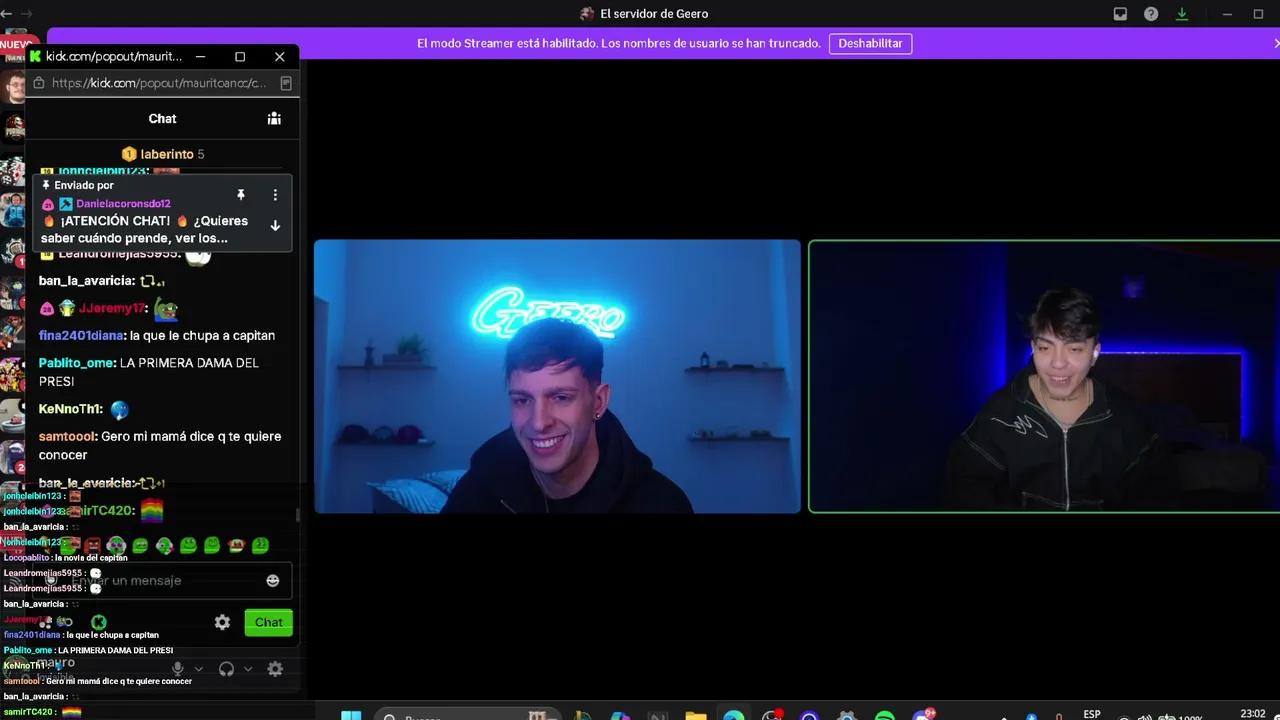Select message 'LA PRIMERA DAMA DEL PRESI' in Kick chat
The image size is (1280, 720).
coord(148,372)
